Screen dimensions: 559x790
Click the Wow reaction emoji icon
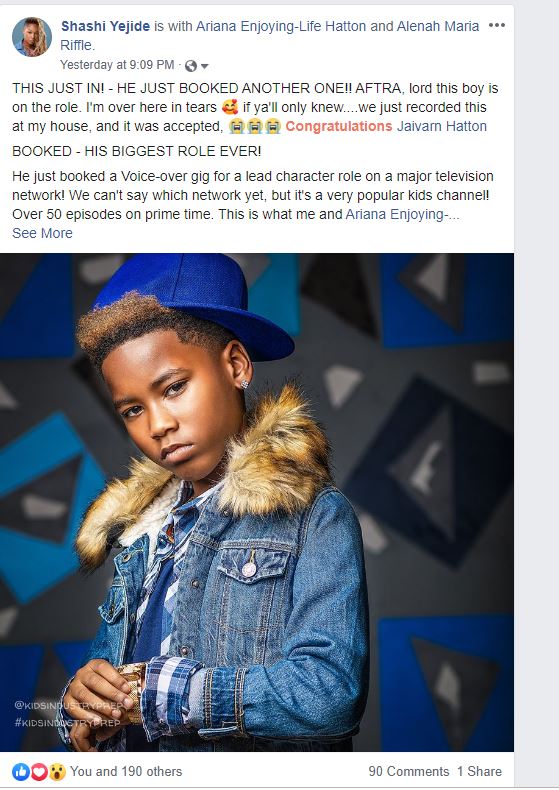tap(57, 771)
